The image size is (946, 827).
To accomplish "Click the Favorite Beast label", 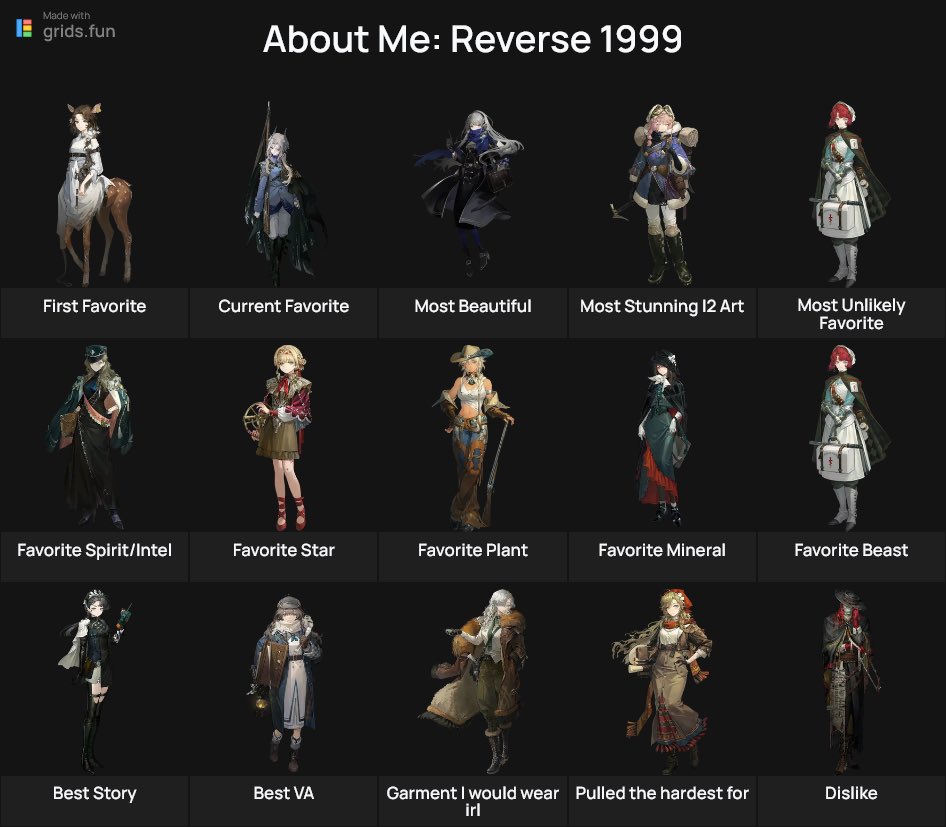I will [851, 550].
